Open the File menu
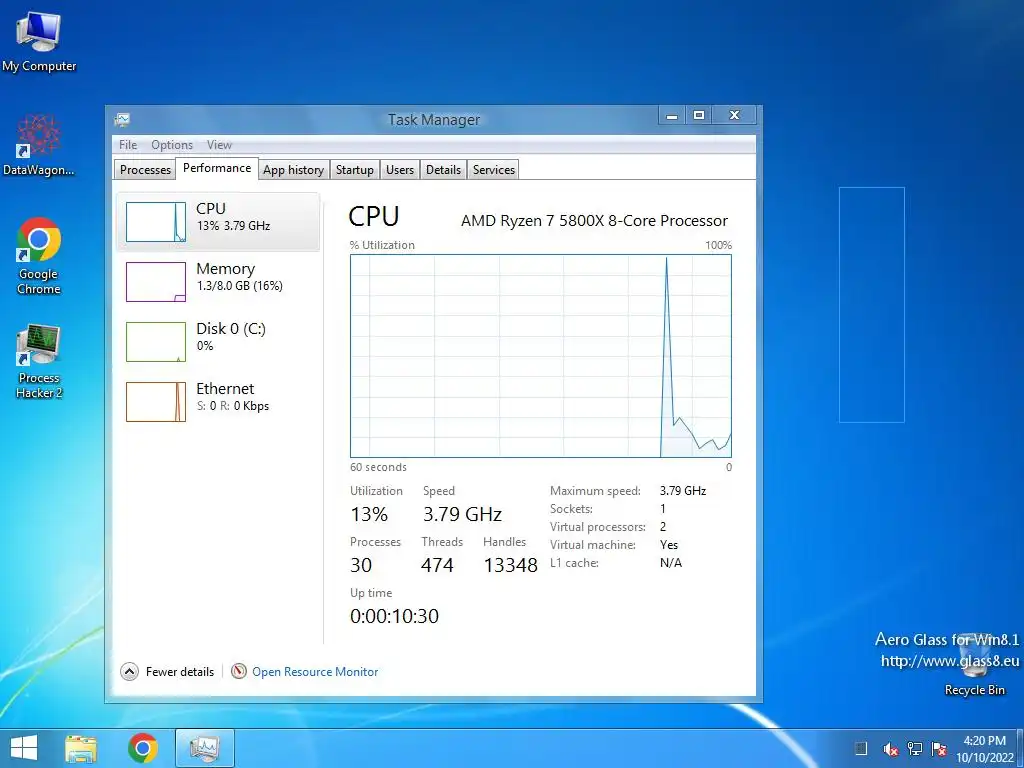 (128, 144)
